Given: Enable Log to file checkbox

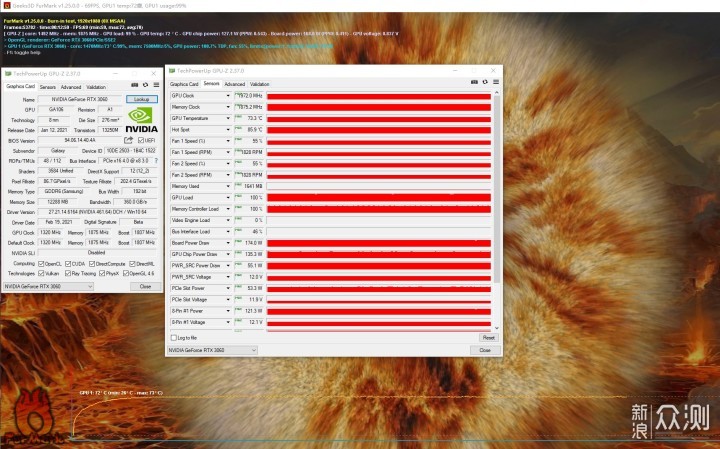Looking at the screenshot, I should tap(174, 338).
